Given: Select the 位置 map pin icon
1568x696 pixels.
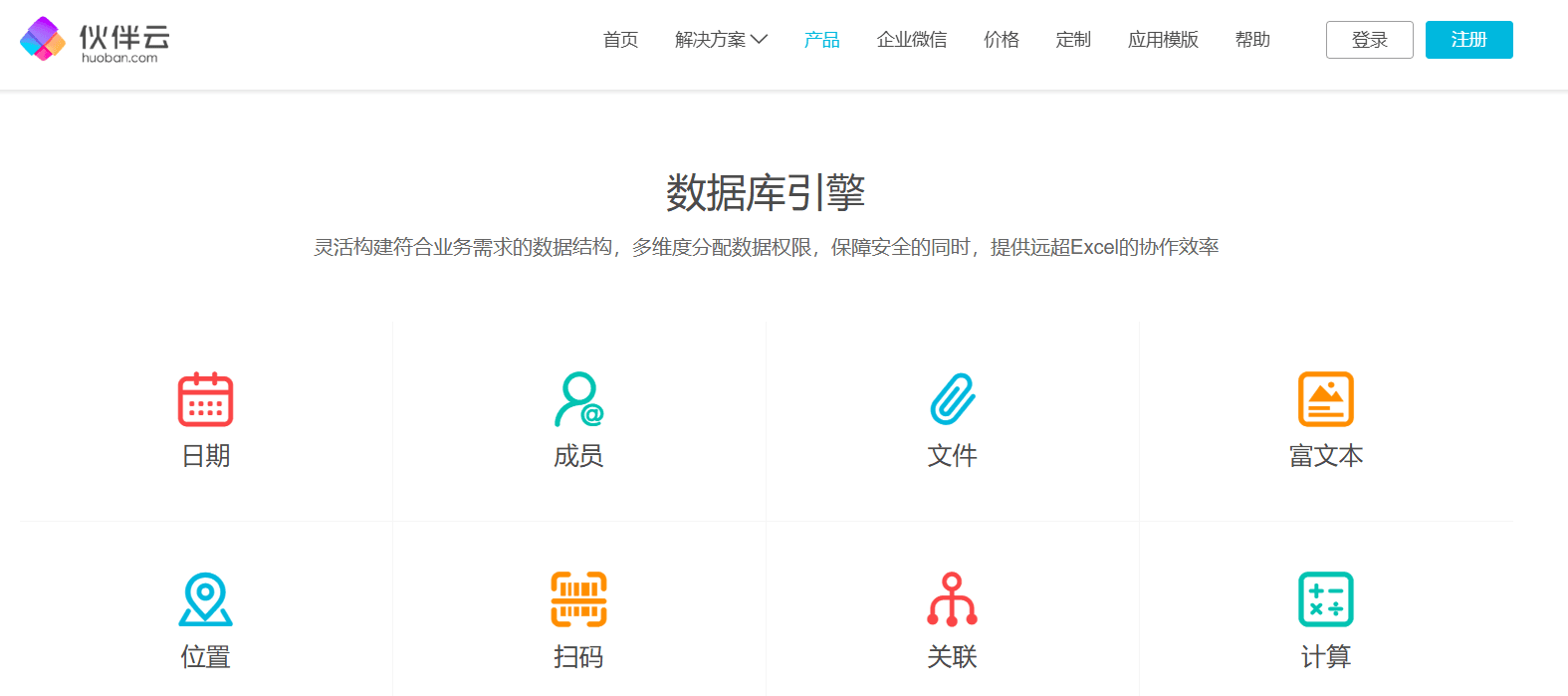Looking at the screenshot, I should [205, 599].
